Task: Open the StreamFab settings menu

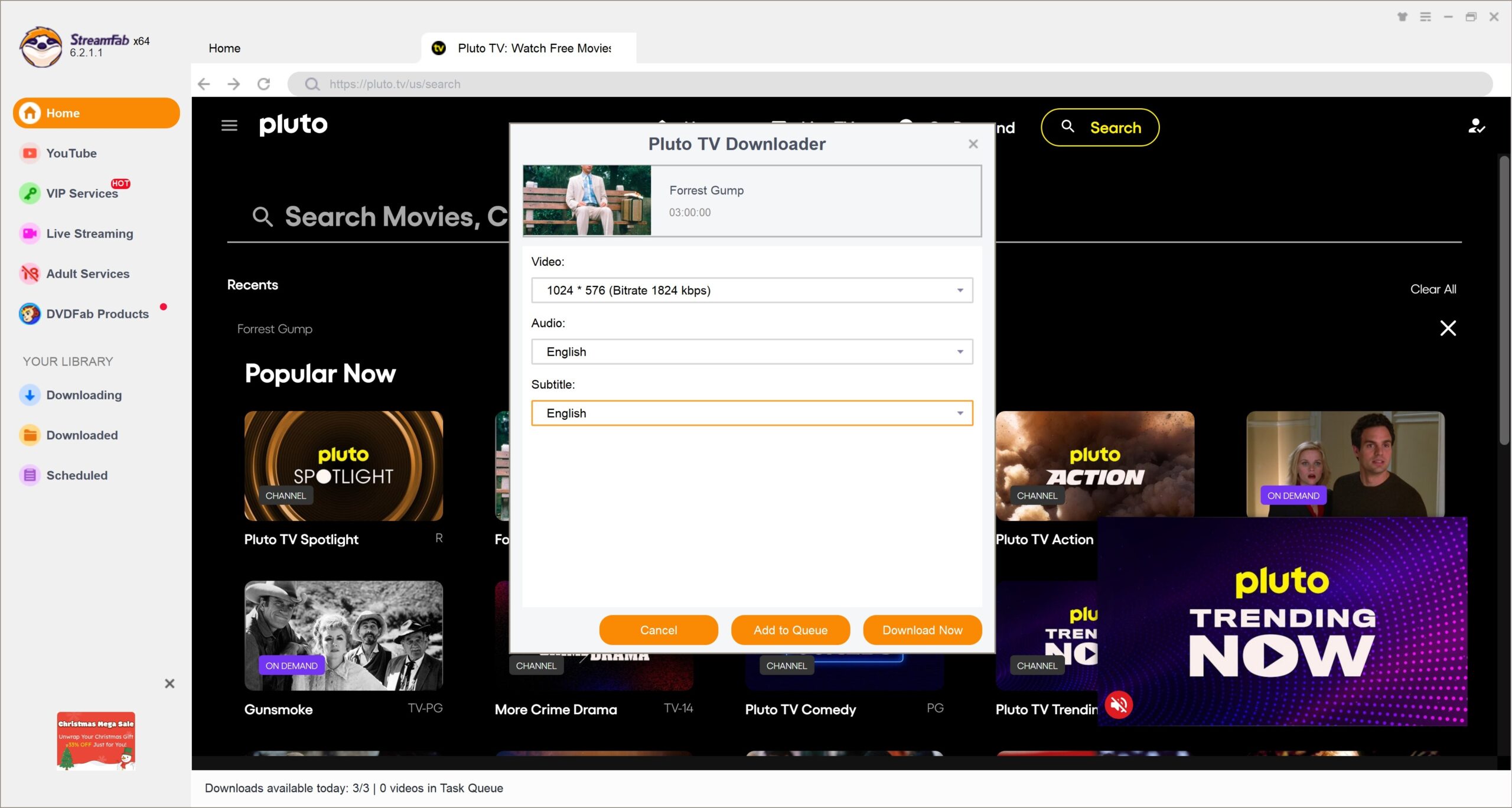Action: pyautogui.click(x=1426, y=17)
